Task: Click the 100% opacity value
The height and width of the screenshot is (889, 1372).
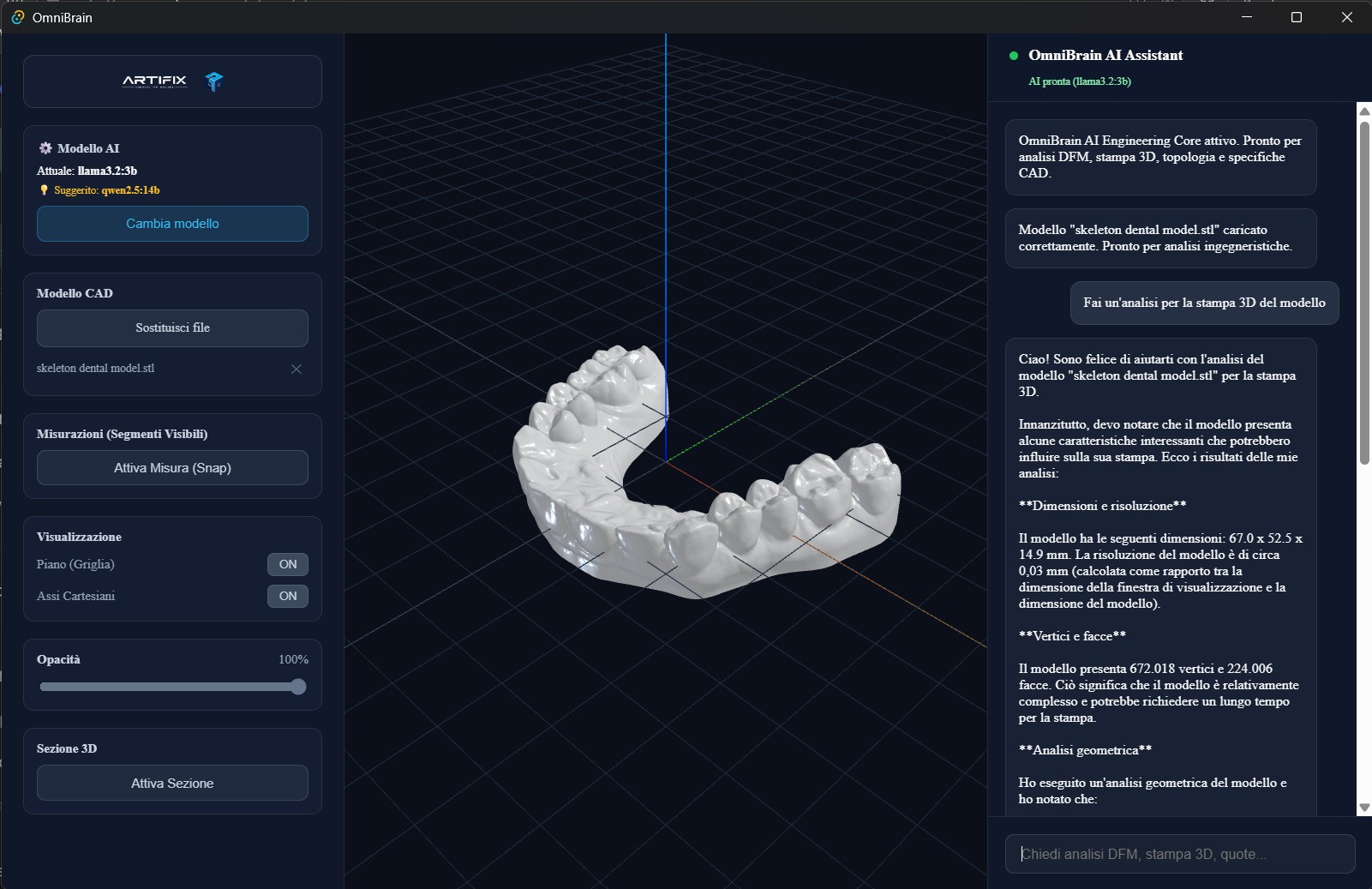Action: (293, 659)
